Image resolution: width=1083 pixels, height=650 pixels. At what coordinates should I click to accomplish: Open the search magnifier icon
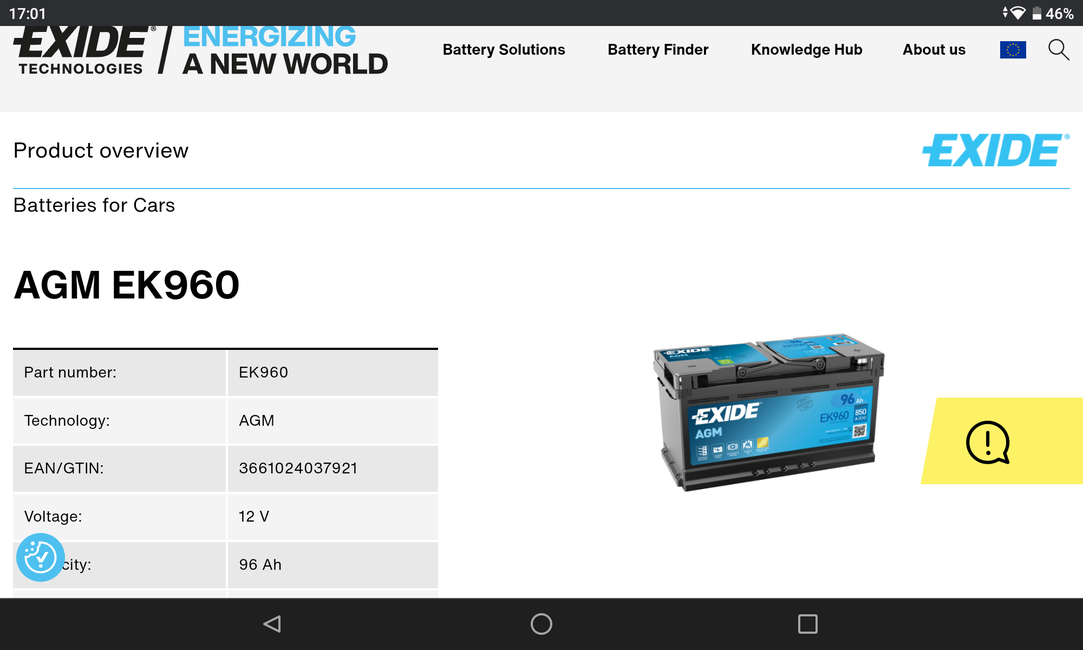pos(1058,50)
